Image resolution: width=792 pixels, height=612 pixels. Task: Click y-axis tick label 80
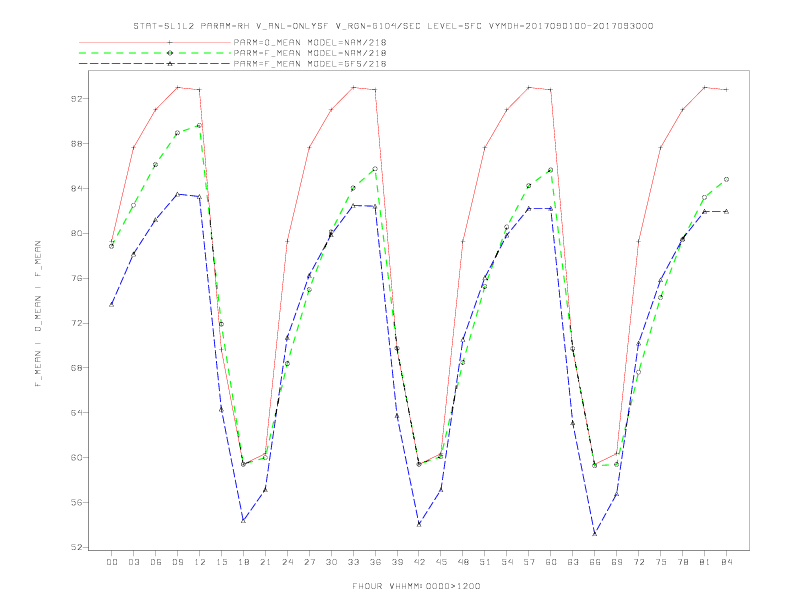tap(77, 233)
